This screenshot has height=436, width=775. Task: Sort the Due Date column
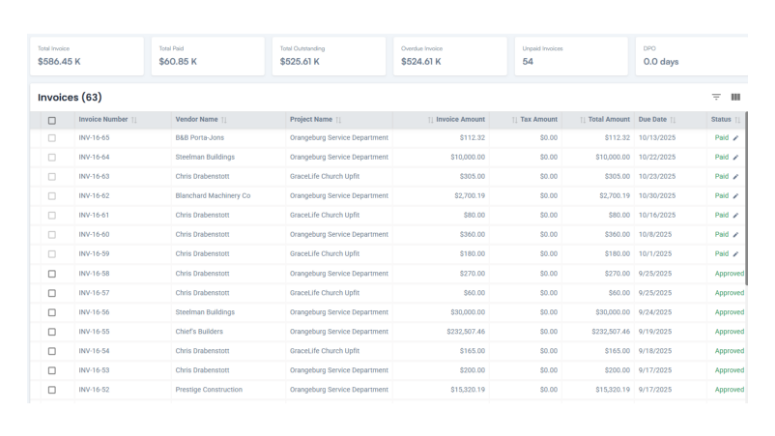tap(671, 120)
